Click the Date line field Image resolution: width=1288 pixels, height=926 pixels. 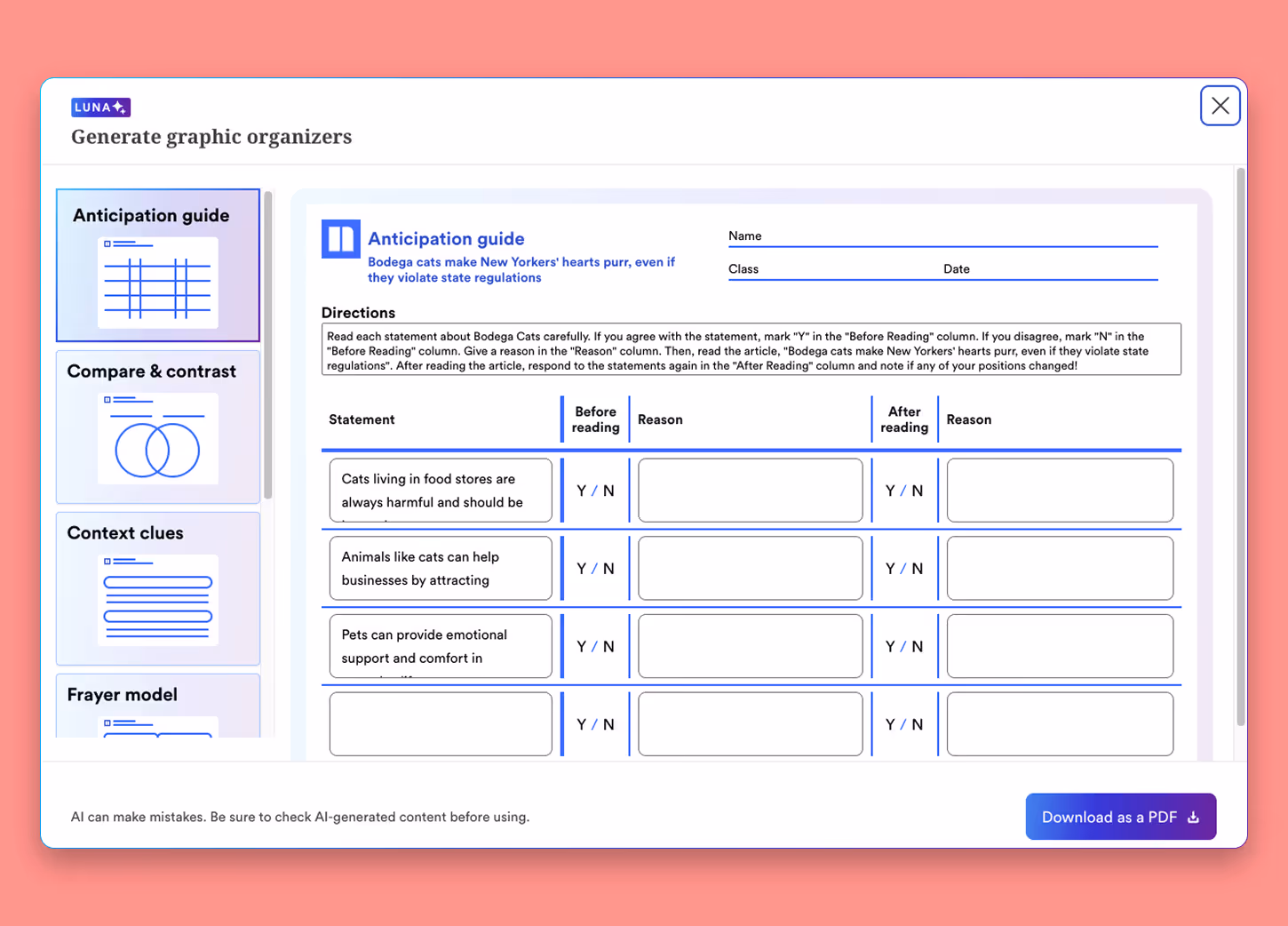(x=1050, y=270)
